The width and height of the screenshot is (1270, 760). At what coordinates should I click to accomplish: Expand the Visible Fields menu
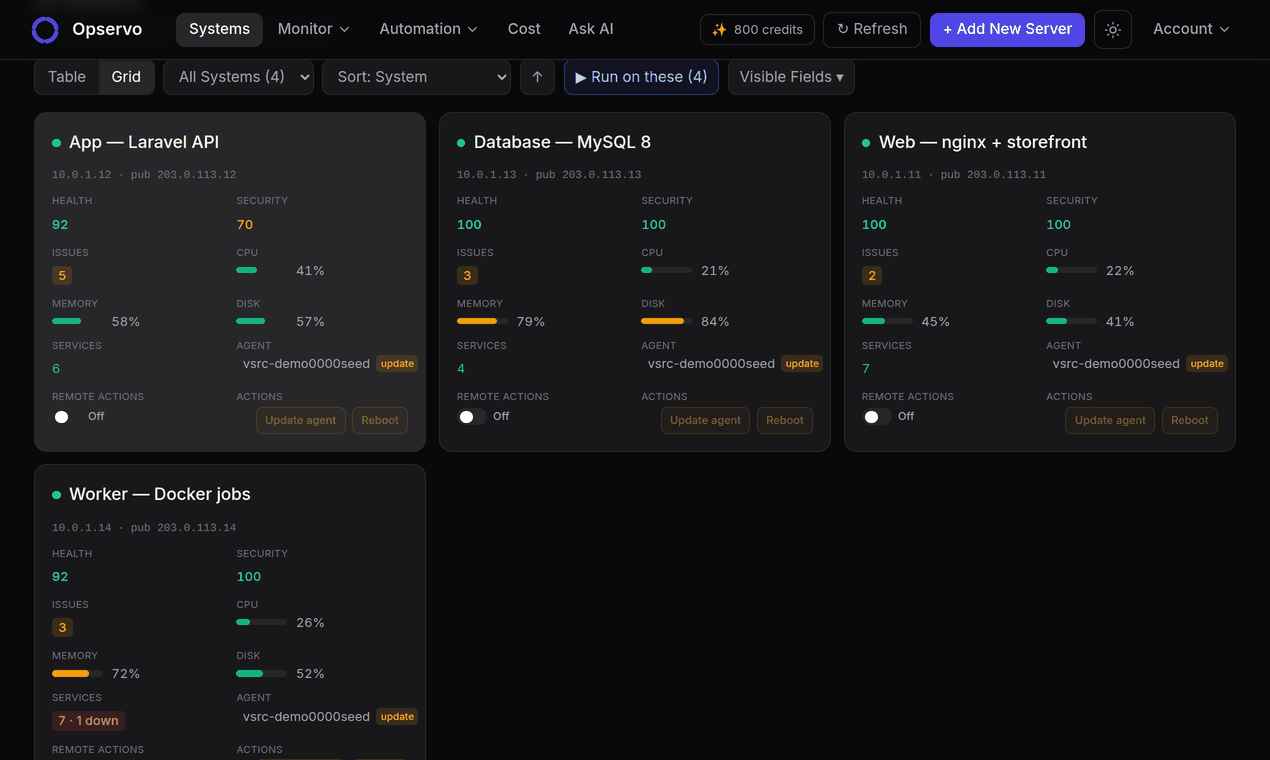coord(791,77)
